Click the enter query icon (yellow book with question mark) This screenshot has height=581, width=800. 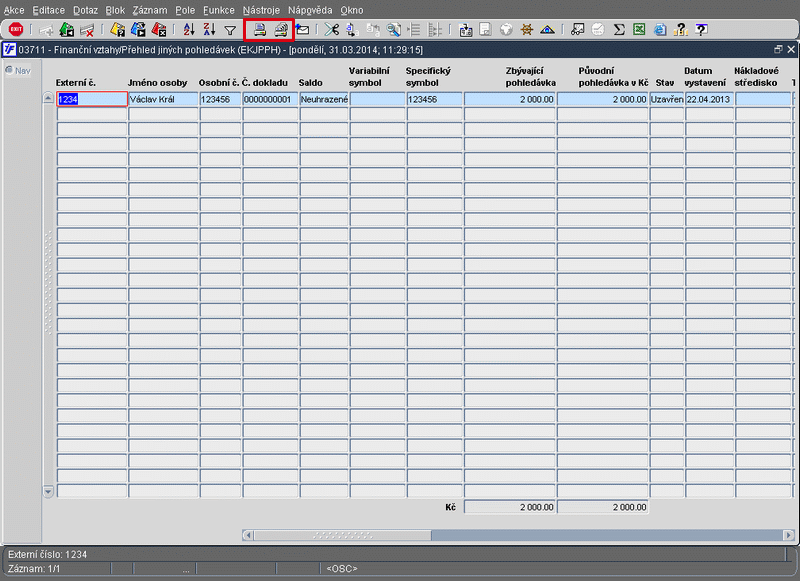[x=117, y=30]
